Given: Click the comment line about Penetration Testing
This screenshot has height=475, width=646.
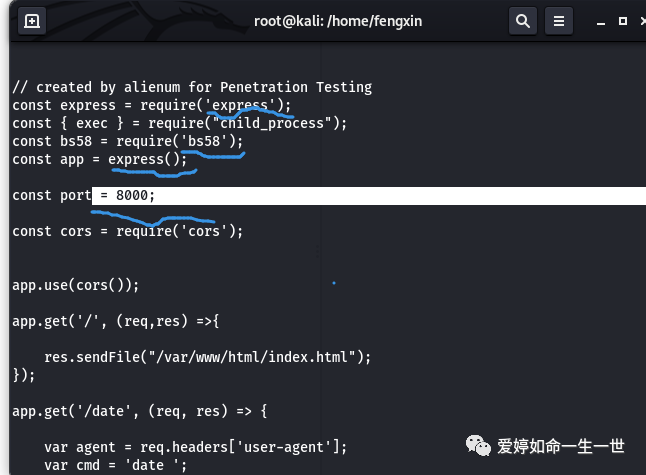Looking at the screenshot, I should pyautogui.click(x=192, y=87).
